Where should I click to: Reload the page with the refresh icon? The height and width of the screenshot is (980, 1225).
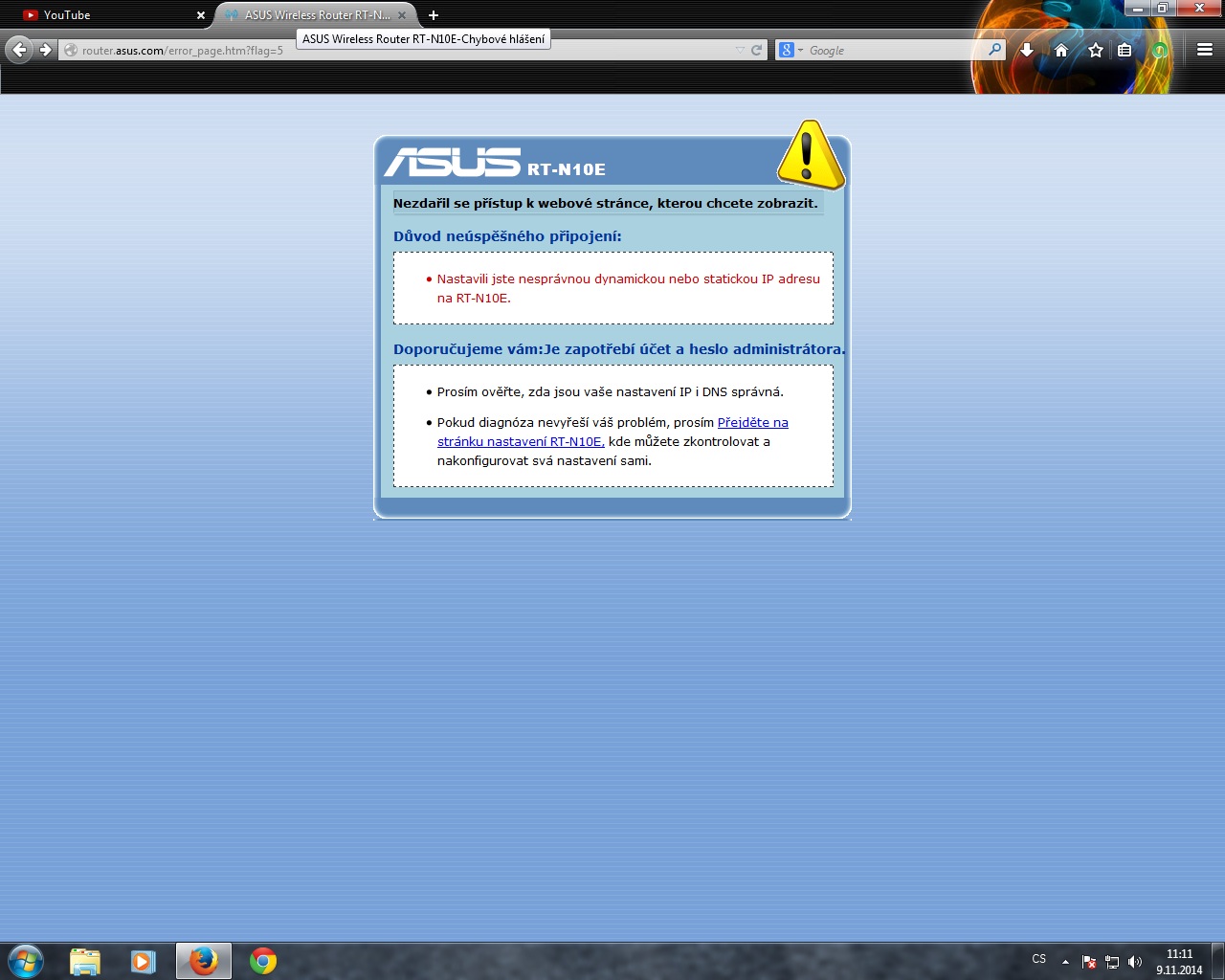pos(756,50)
